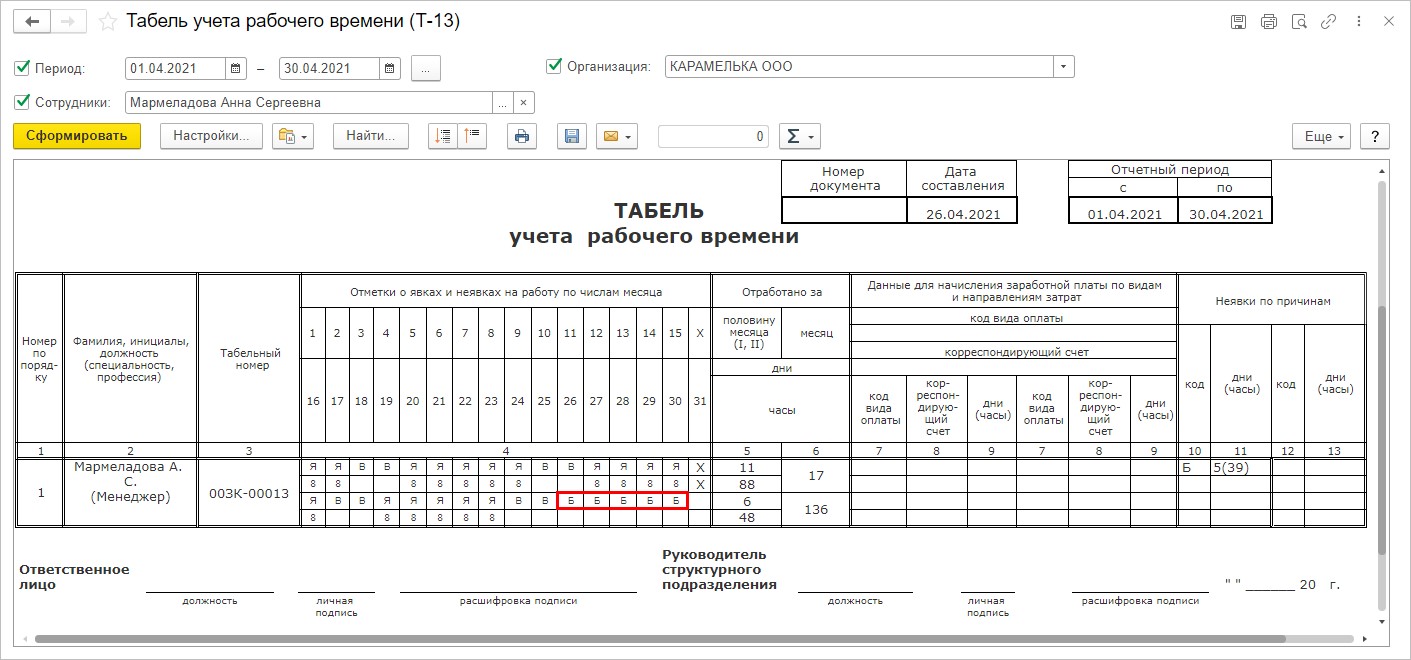Toggle the Период checkbox
Viewport: 1411px width, 660px height.
22,68
